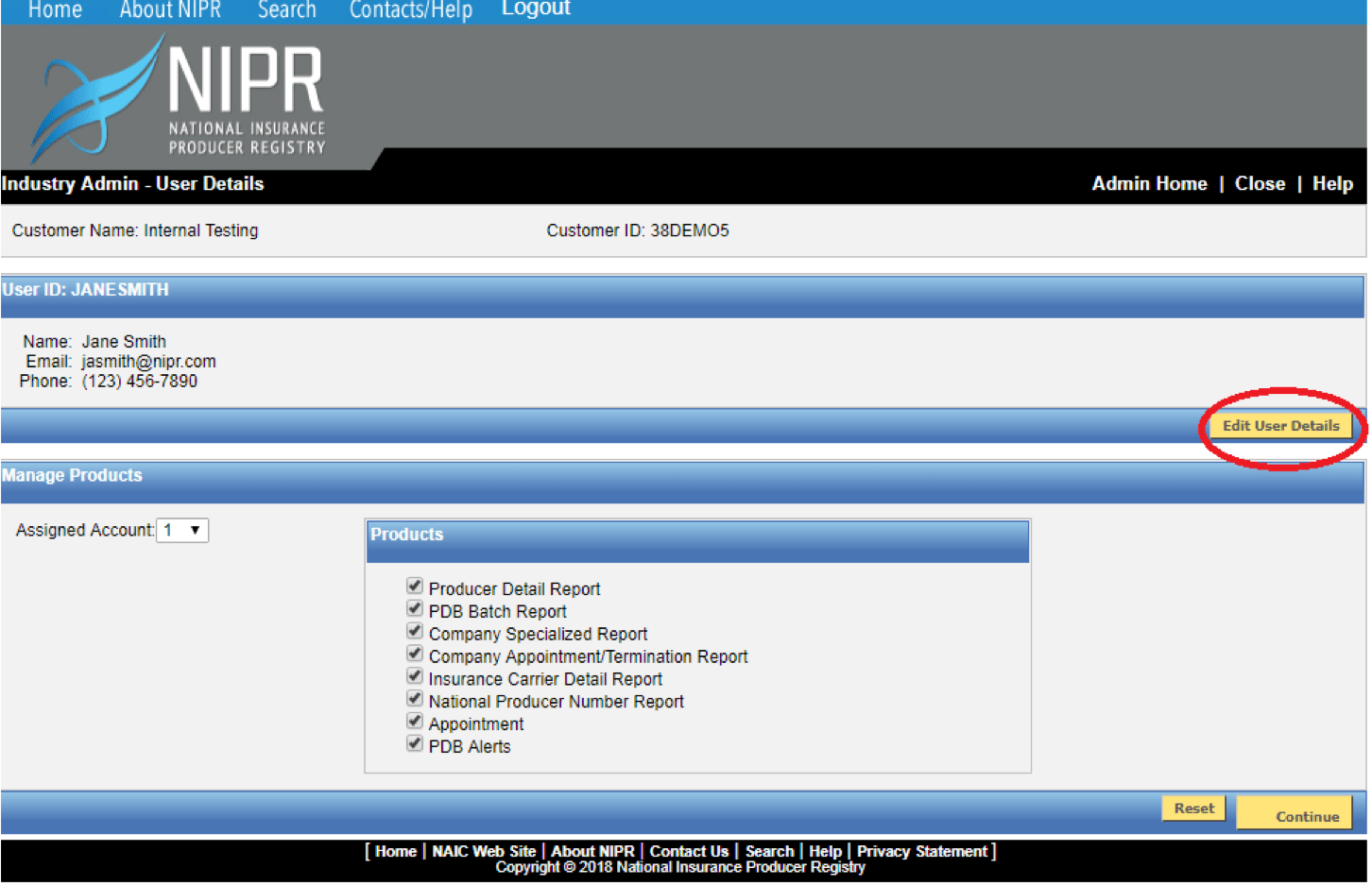Click the Close link in header

click(1260, 184)
